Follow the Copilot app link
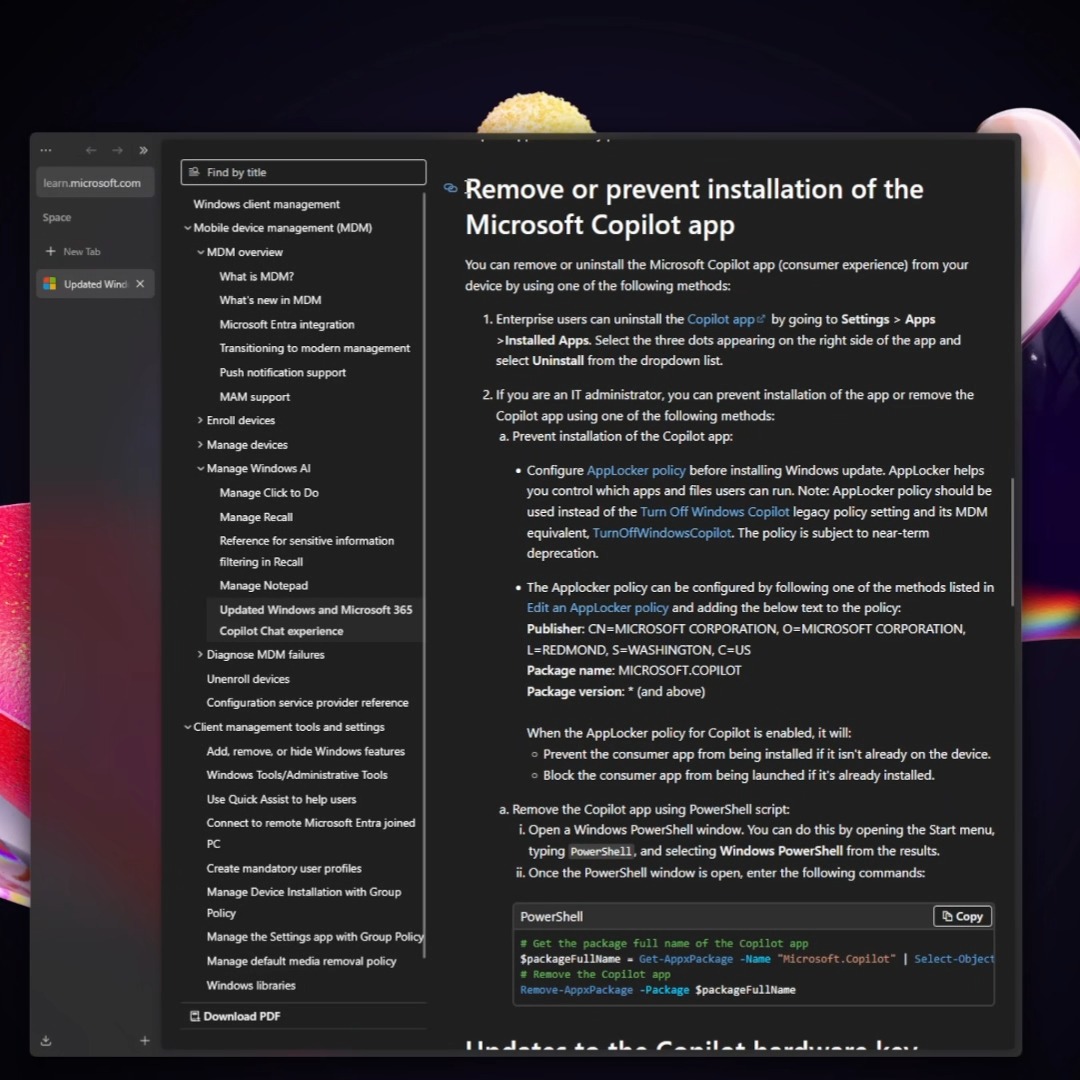Image resolution: width=1080 pixels, height=1080 pixels. click(726, 320)
